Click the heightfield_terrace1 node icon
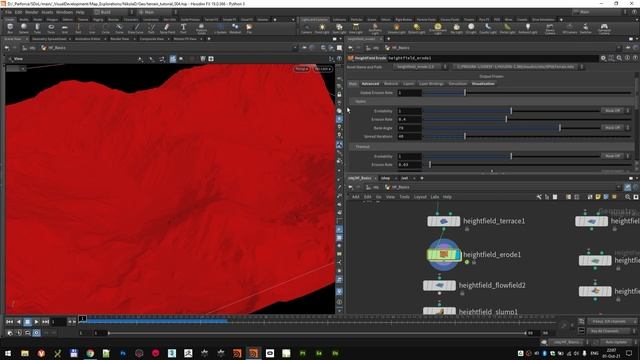 (x=444, y=221)
